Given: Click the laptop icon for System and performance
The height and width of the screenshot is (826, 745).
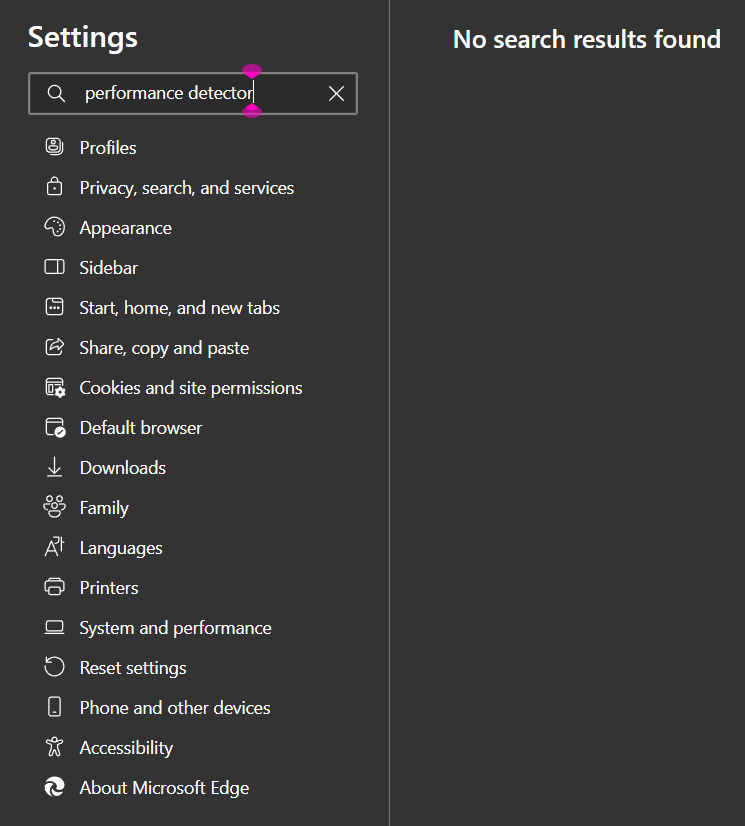Looking at the screenshot, I should [54, 627].
